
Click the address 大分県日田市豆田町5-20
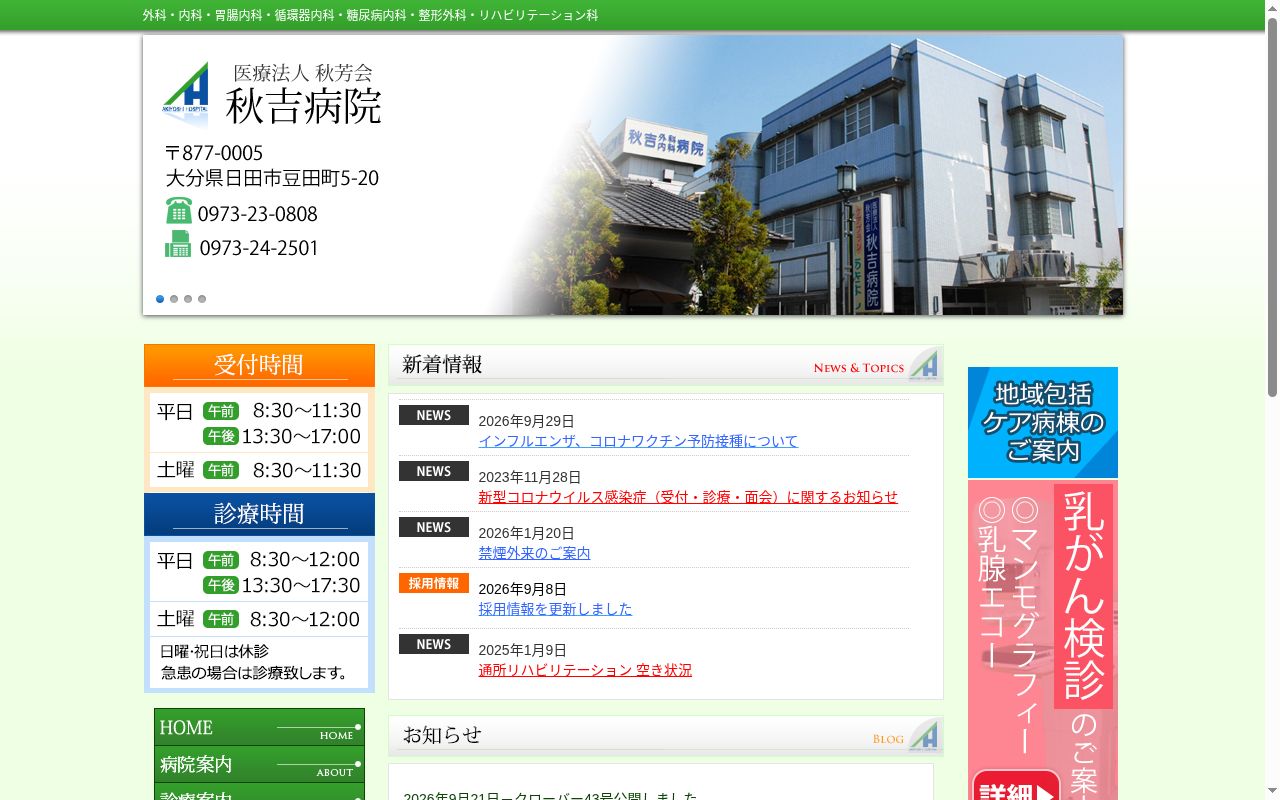pos(272,179)
